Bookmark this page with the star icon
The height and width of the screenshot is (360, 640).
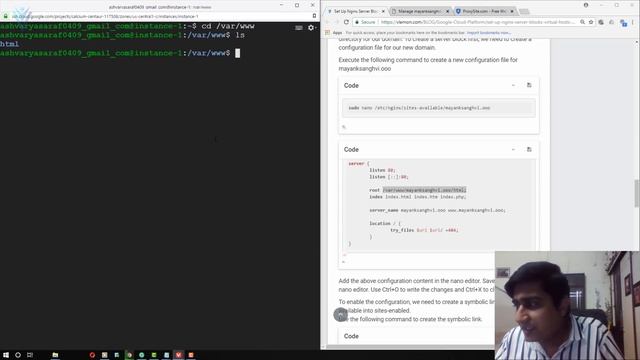pyautogui.click(x=591, y=22)
